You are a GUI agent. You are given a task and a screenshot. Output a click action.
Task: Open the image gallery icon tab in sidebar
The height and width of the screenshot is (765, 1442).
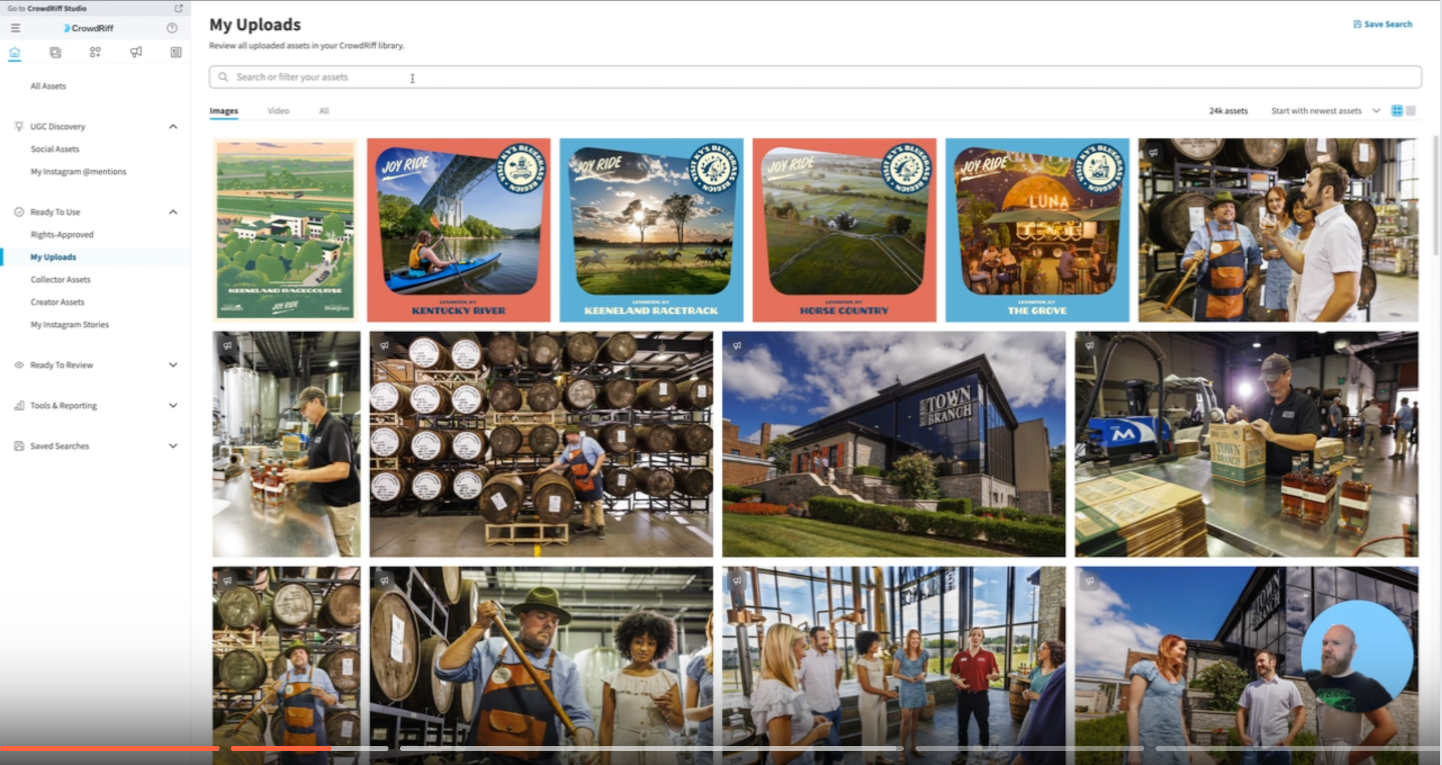click(55, 52)
